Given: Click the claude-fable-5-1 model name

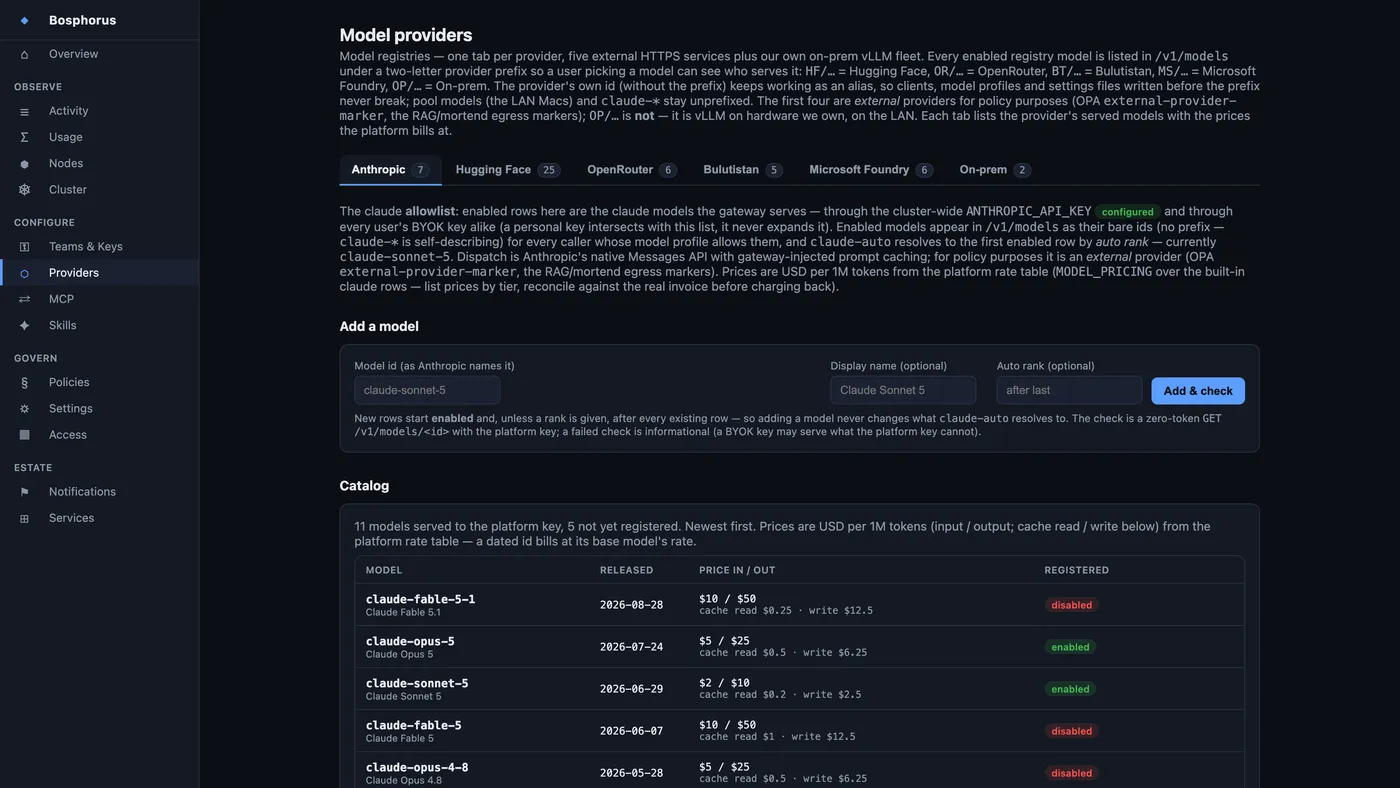Looking at the screenshot, I should [x=420, y=599].
